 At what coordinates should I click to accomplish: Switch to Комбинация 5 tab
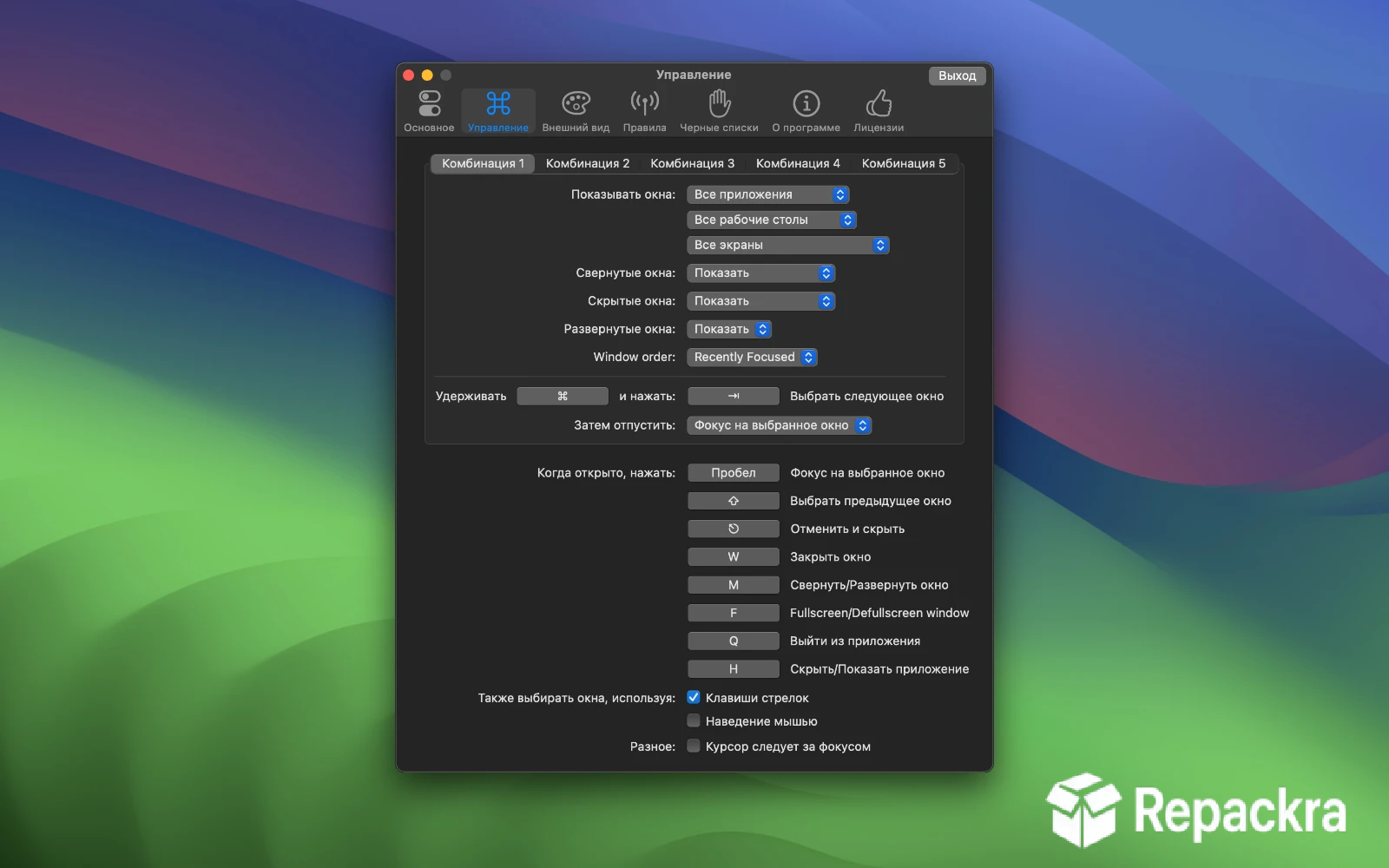[903, 163]
